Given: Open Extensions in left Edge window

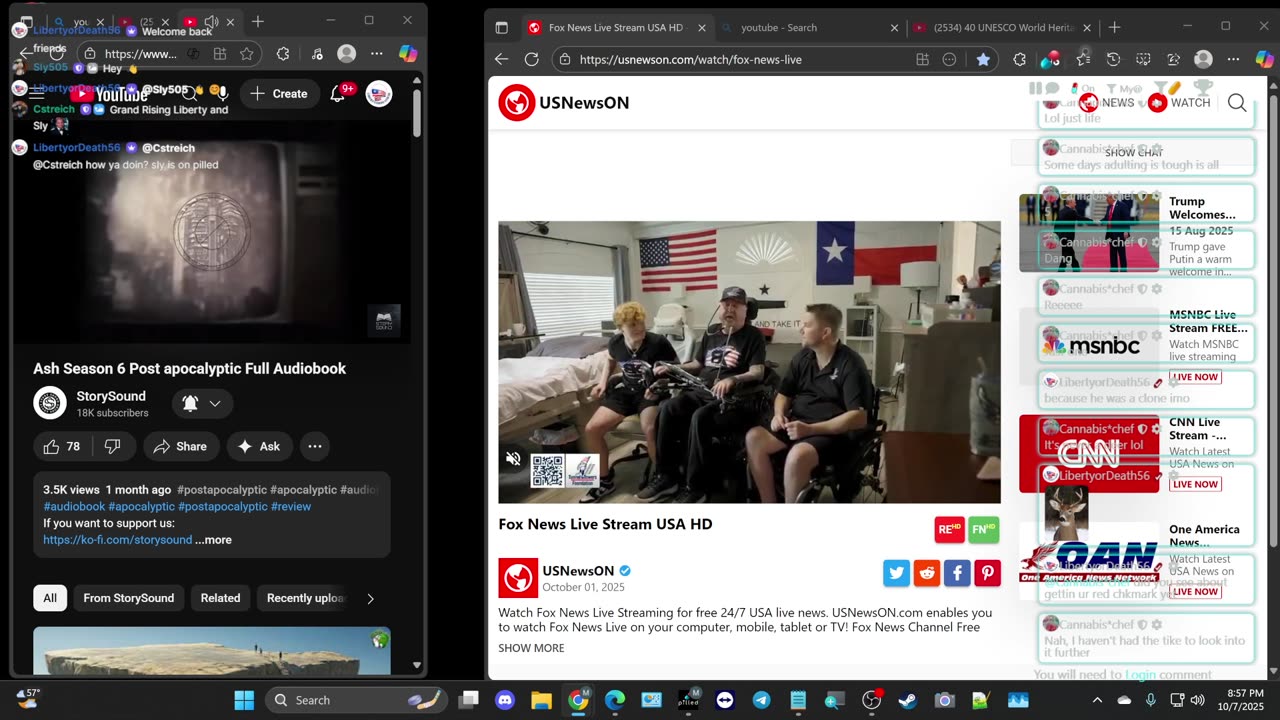Looking at the screenshot, I should click(283, 54).
